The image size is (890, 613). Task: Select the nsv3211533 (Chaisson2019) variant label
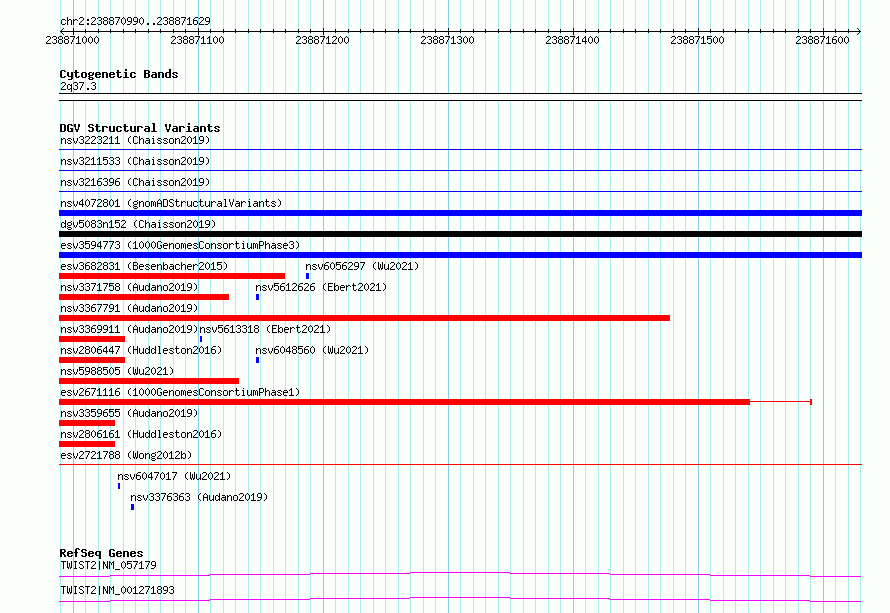135,161
